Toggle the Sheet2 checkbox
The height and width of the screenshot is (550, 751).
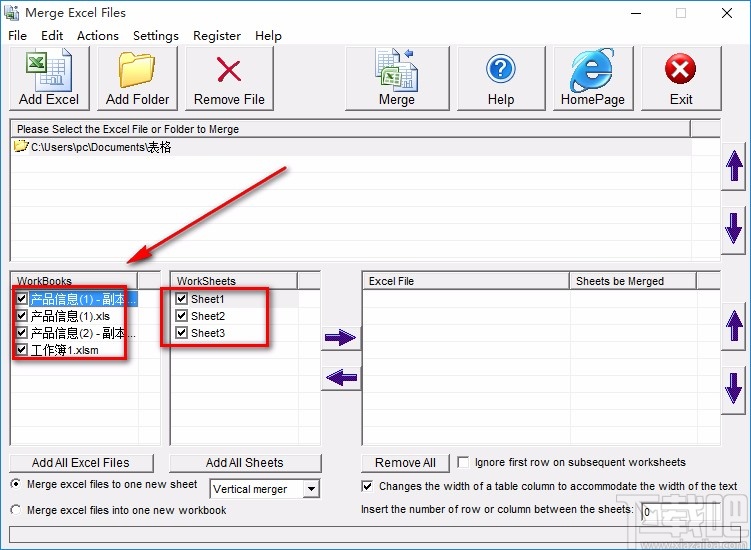tap(181, 316)
